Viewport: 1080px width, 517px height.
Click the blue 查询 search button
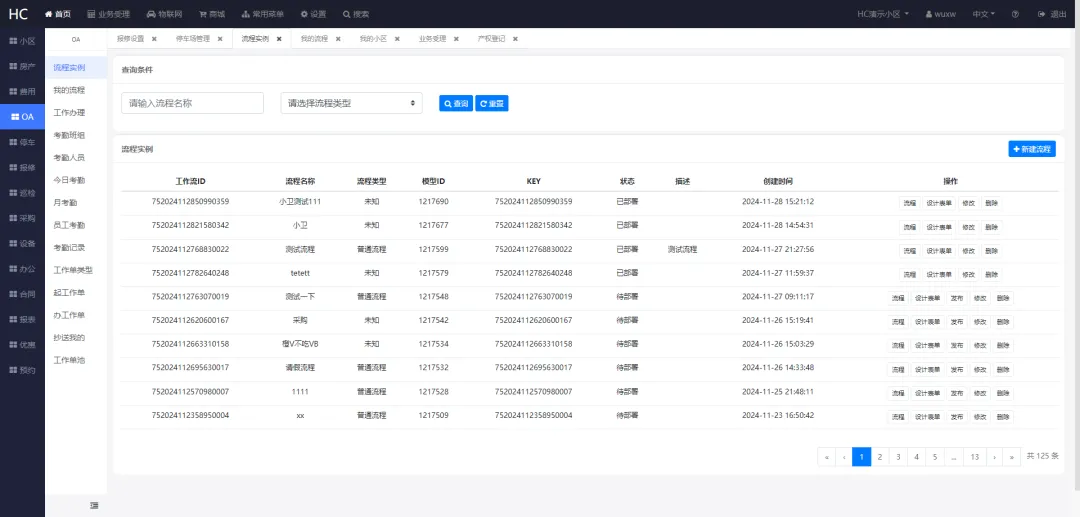coord(455,103)
